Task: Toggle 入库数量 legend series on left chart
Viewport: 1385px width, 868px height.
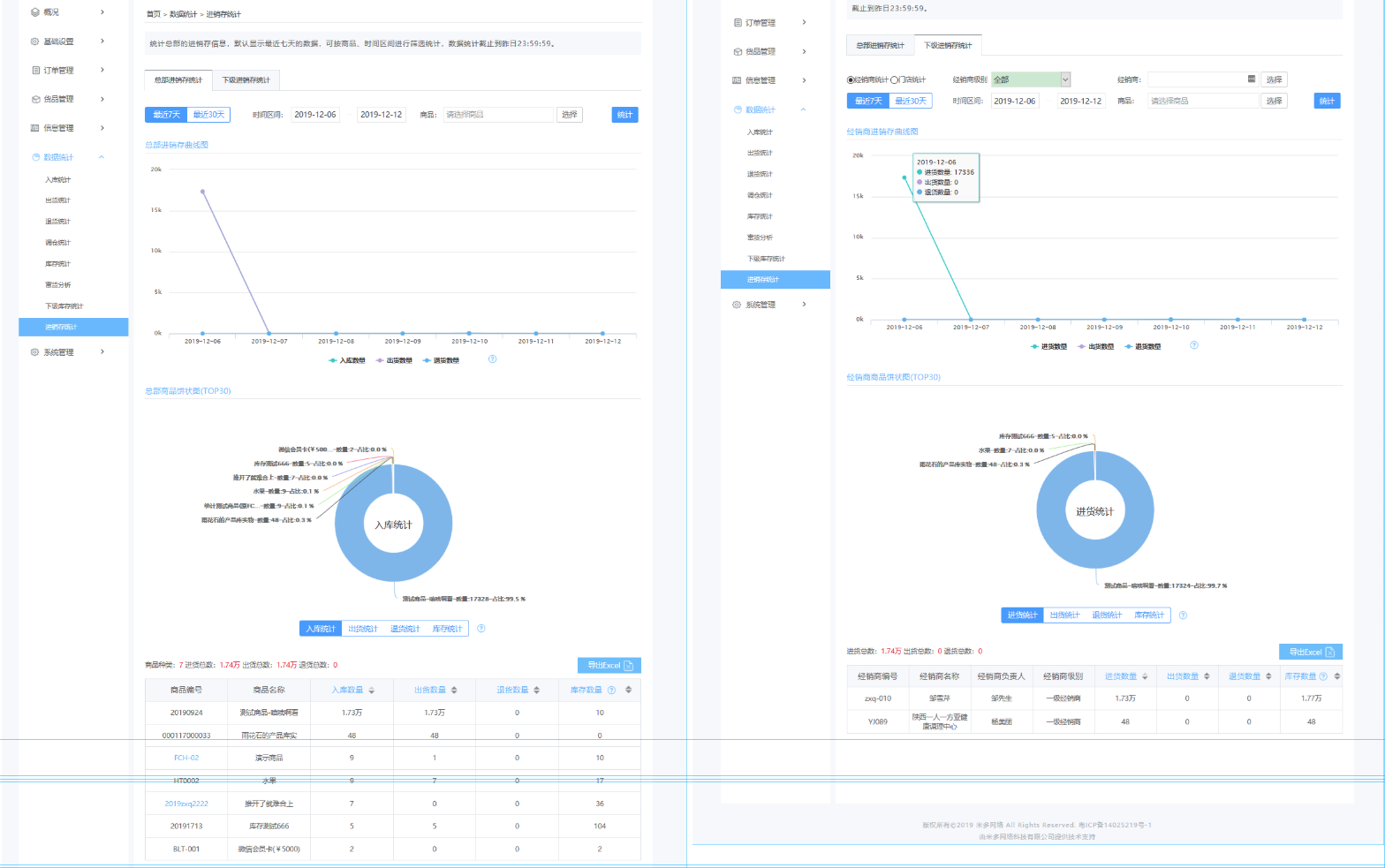Action: coord(346,360)
